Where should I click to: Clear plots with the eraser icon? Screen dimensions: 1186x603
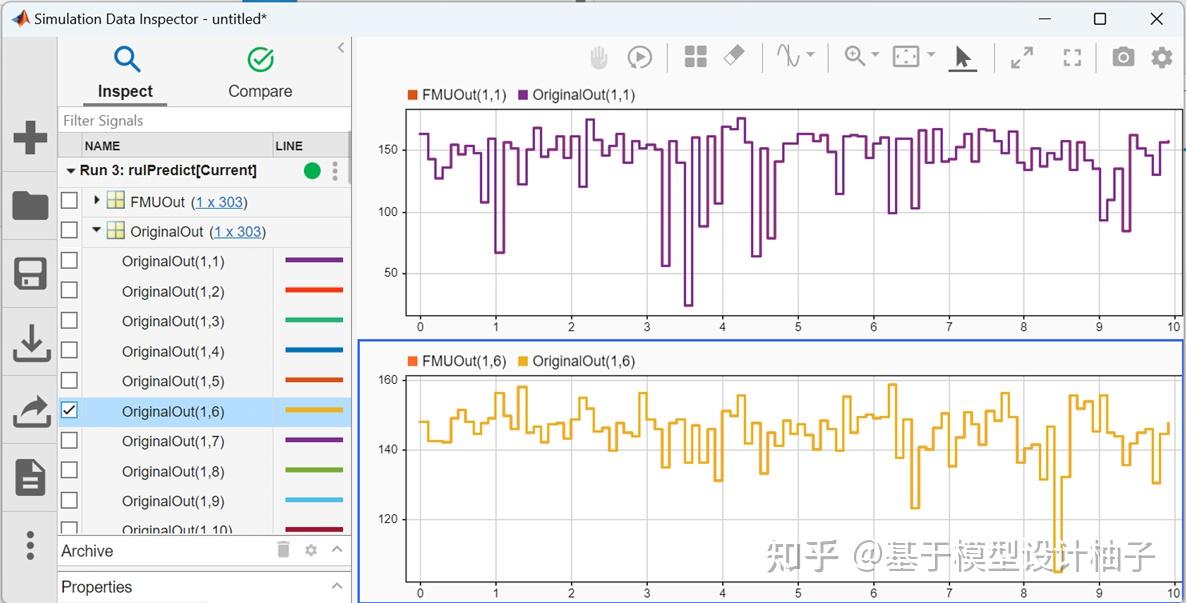tap(734, 55)
